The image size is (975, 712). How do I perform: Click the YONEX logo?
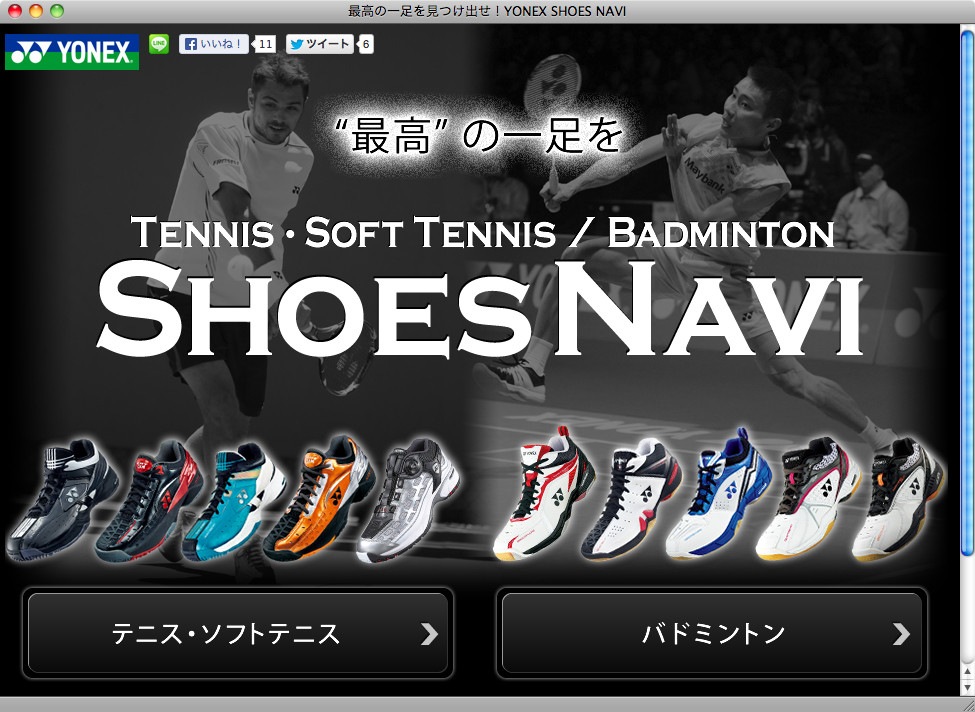click(72, 52)
